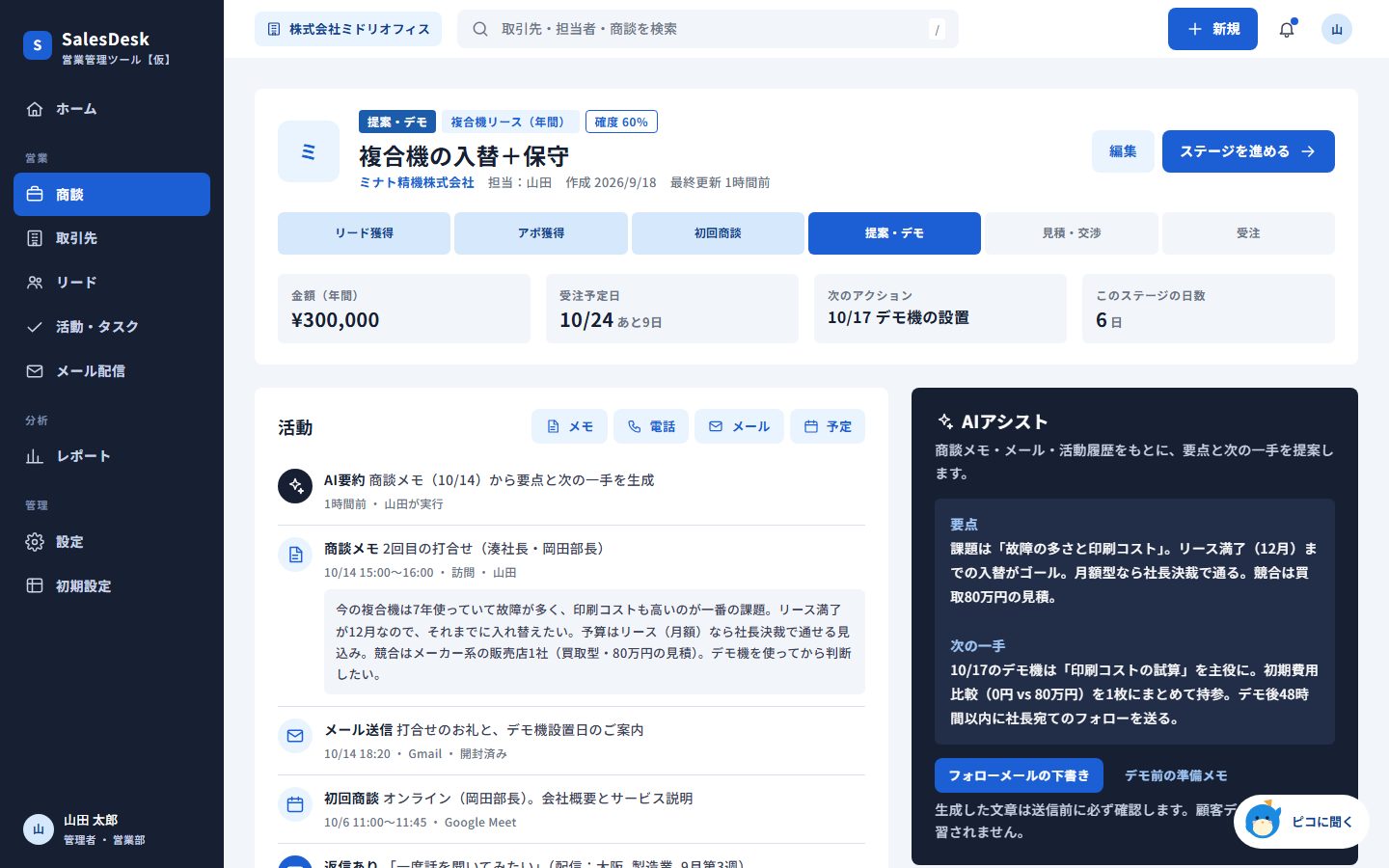
Task: Open レポート in the sidebar
Action: click(x=112, y=456)
